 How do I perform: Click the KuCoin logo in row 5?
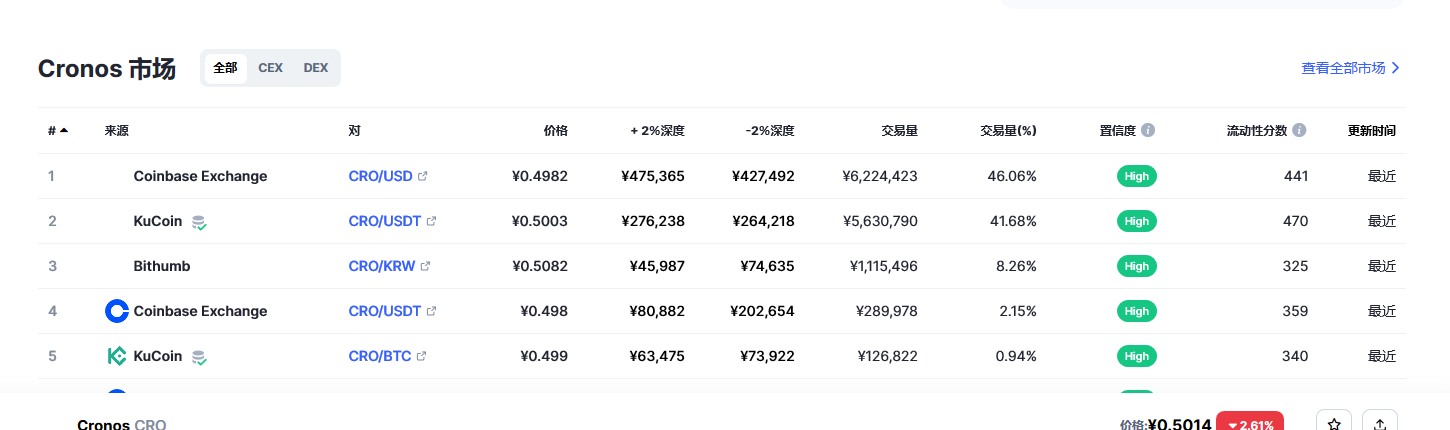click(x=117, y=356)
